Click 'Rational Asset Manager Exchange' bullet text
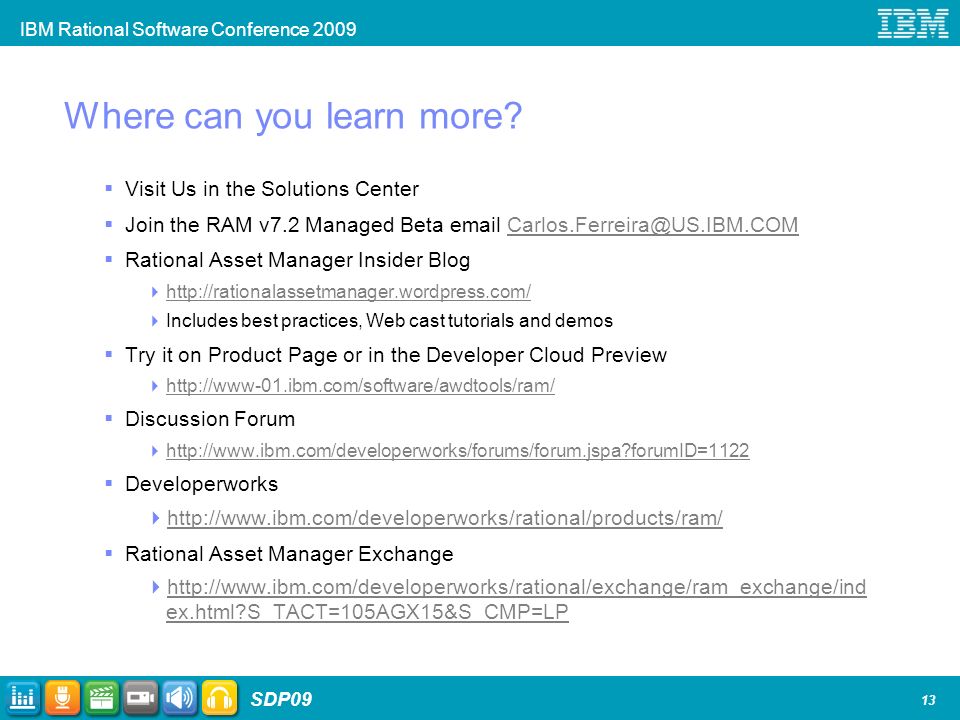This screenshot has height=720, width=960. [x=289, y=554]
